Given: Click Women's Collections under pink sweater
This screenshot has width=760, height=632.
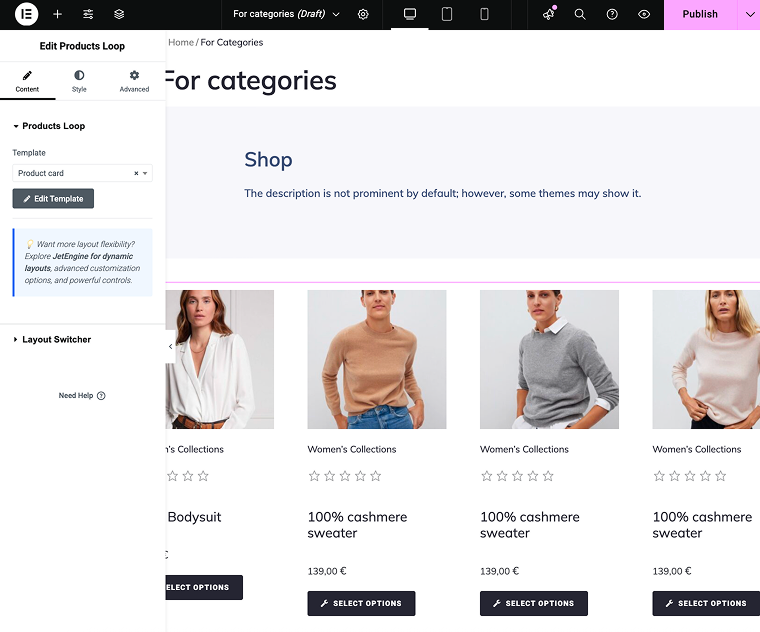Looking at the screenshot, I should click(x=697, y=449).
